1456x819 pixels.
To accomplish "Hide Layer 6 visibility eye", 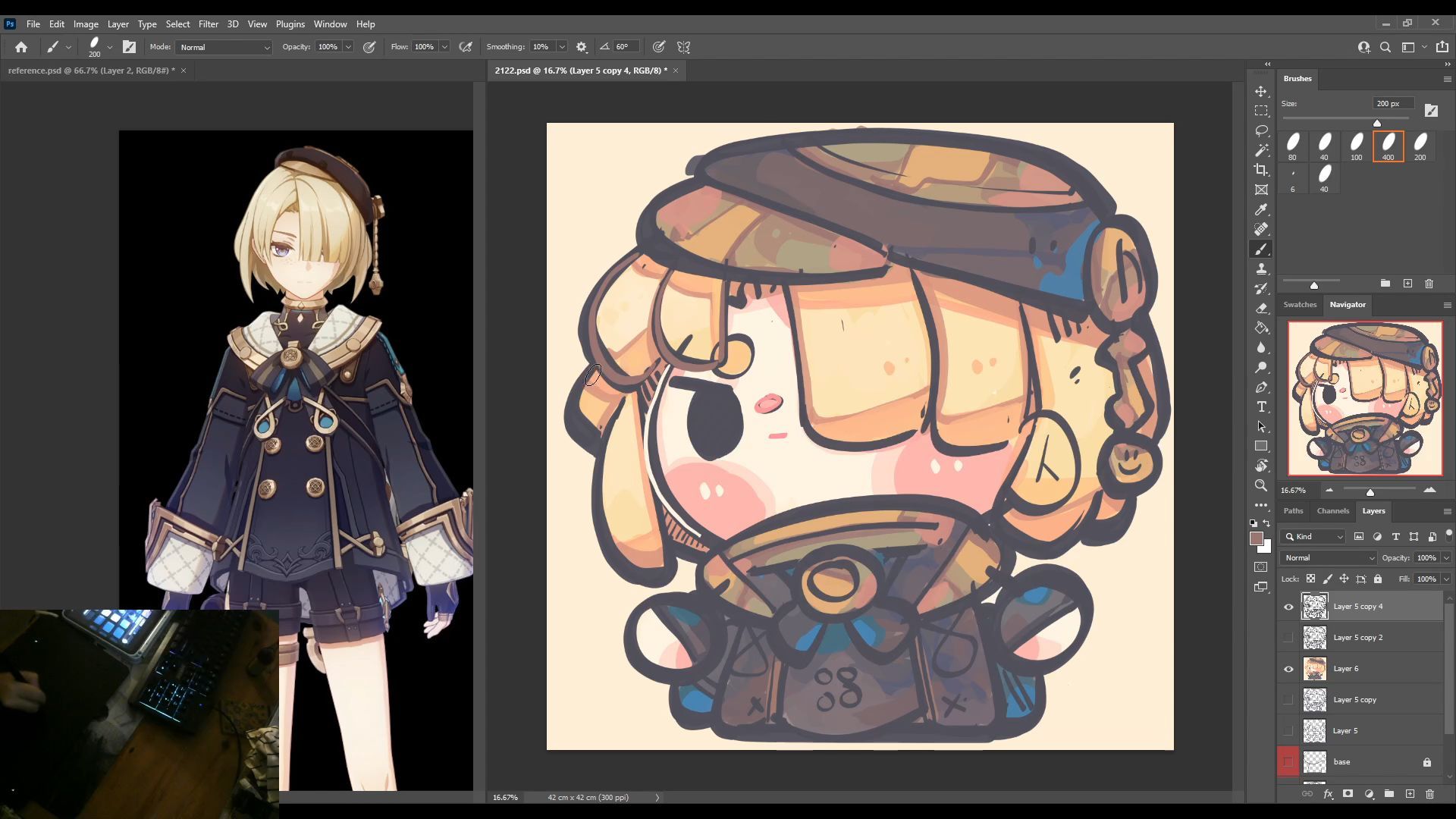I will (1288, 669).
